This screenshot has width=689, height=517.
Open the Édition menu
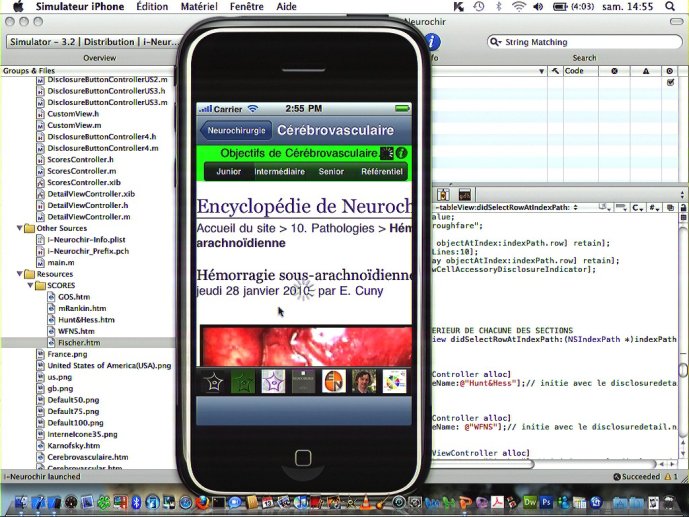click(x=152, y=7)
